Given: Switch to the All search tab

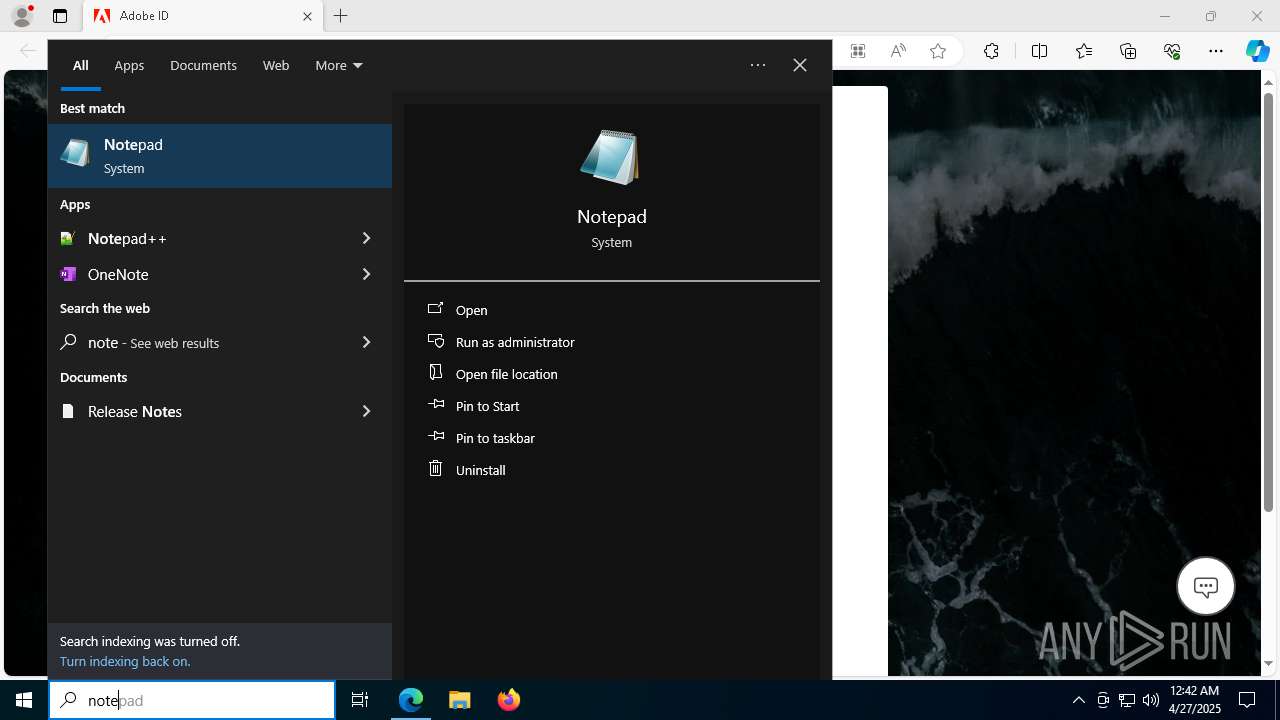Looking at the screenshot, I should click(80, 65).
